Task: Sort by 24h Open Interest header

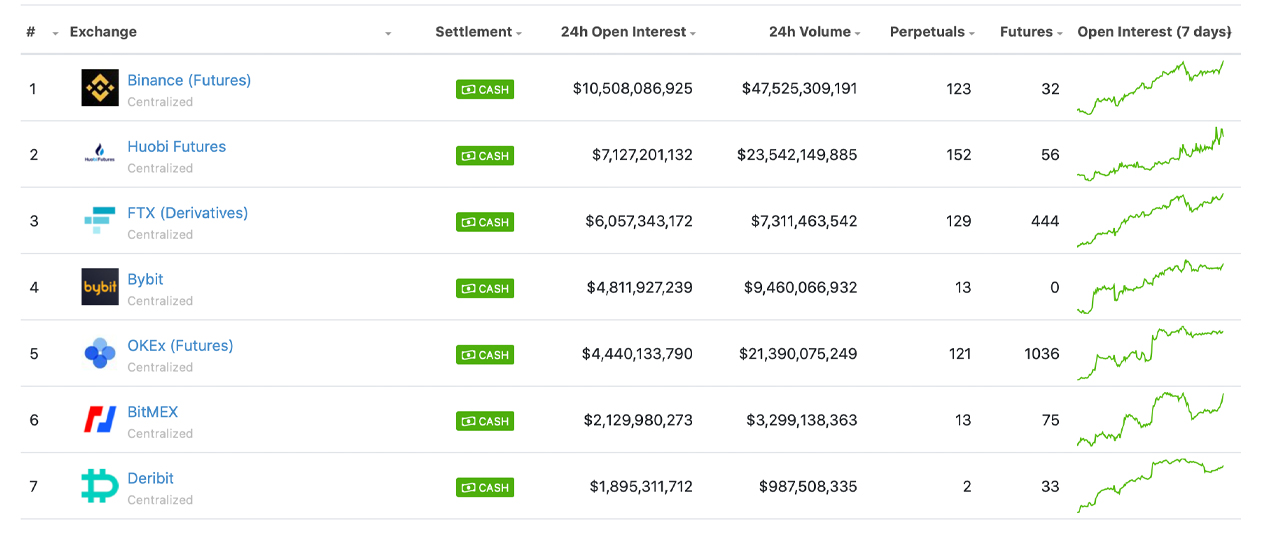Action: coord(623,32)
